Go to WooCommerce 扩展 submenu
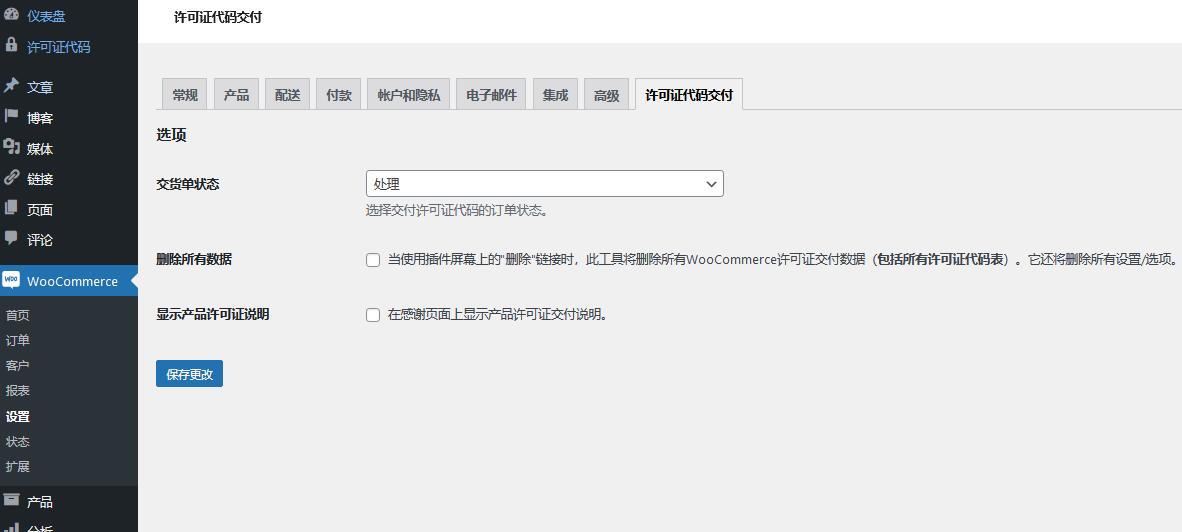Viewport: 1182px width, 532px height. click(17, 466)
